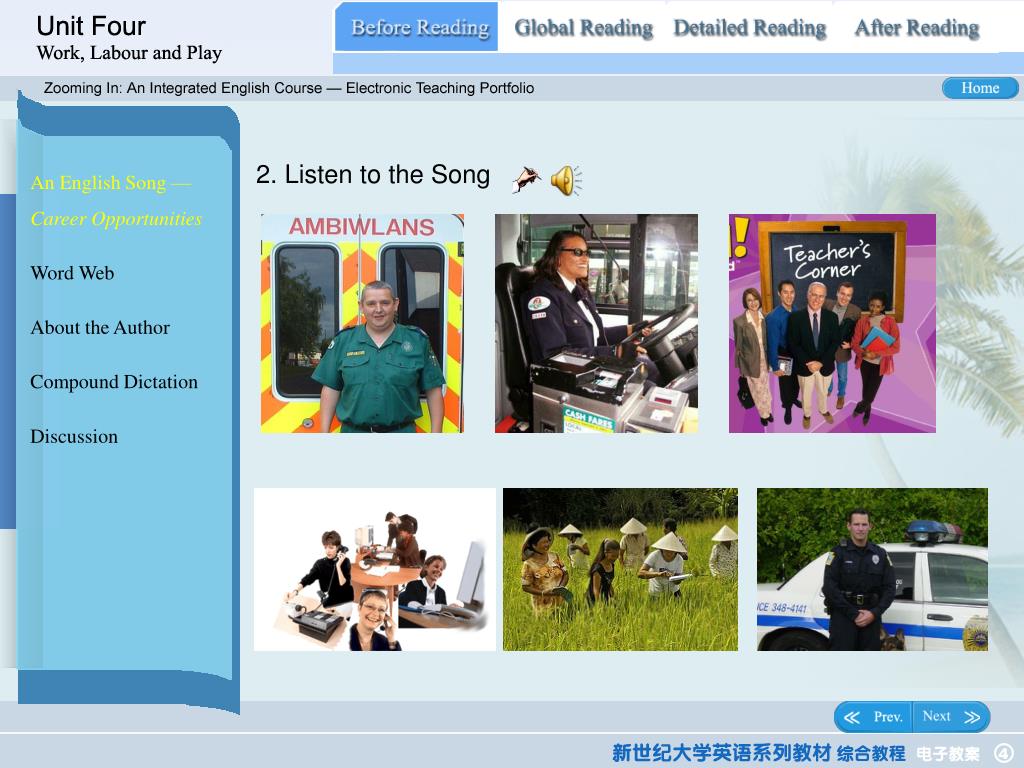Click the farmers in rice field photo
Image resolution: width=1024 pixels, height=768 pixels.
pos(620,569)
